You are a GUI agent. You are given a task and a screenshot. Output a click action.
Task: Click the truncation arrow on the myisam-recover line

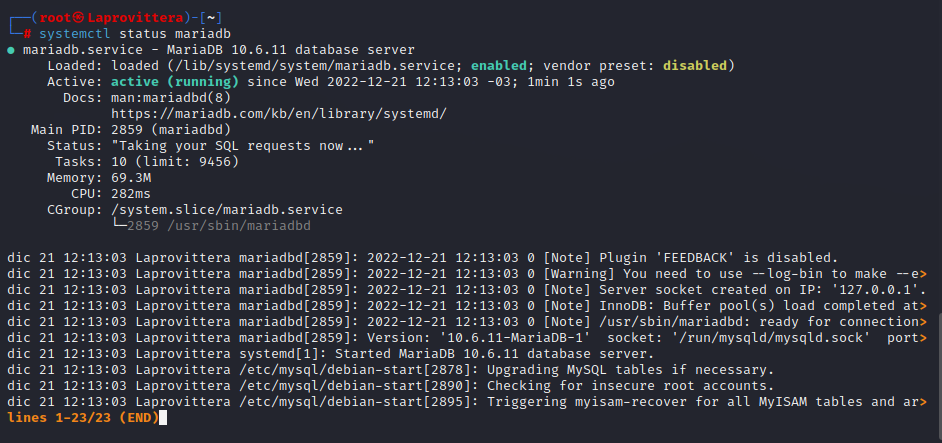(923, 402)
